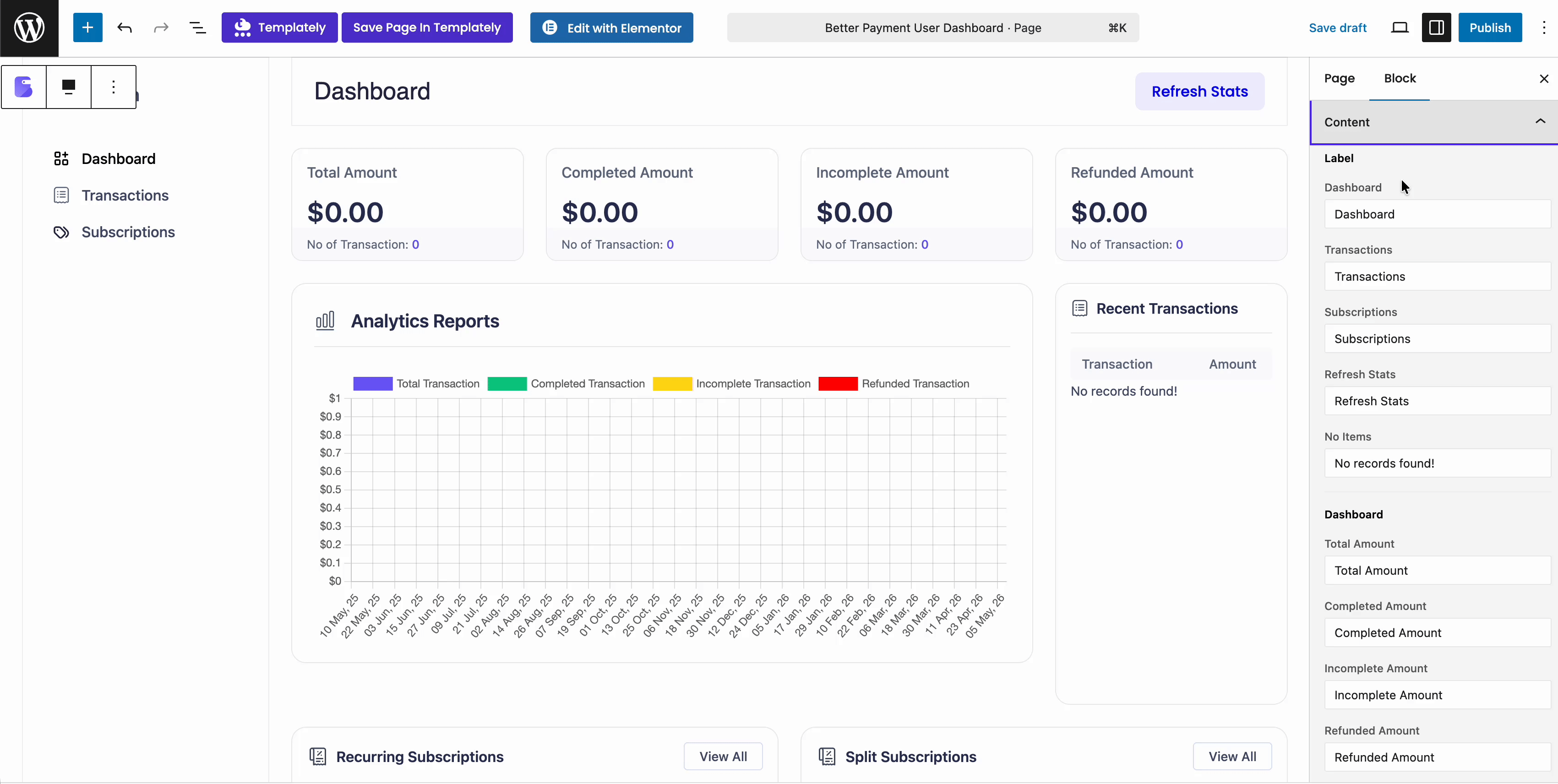Viewport: 1558px width, 784px height.
Task: Change block alignment in block toolbar
Action: pyautogui.click(x=69, y=87)
